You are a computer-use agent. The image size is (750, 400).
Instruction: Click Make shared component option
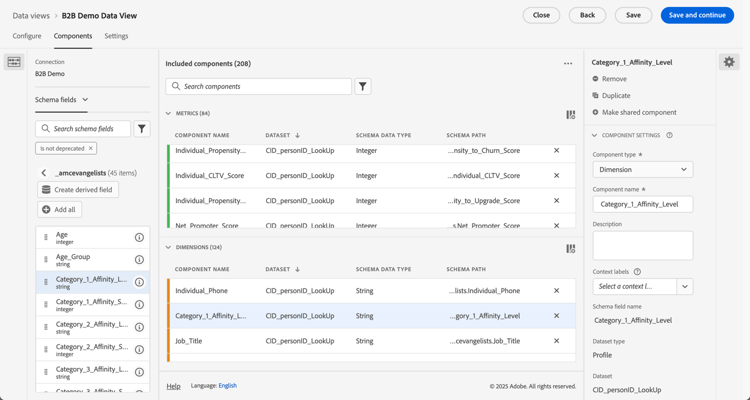pyautogui.click(x=638, y=112)
